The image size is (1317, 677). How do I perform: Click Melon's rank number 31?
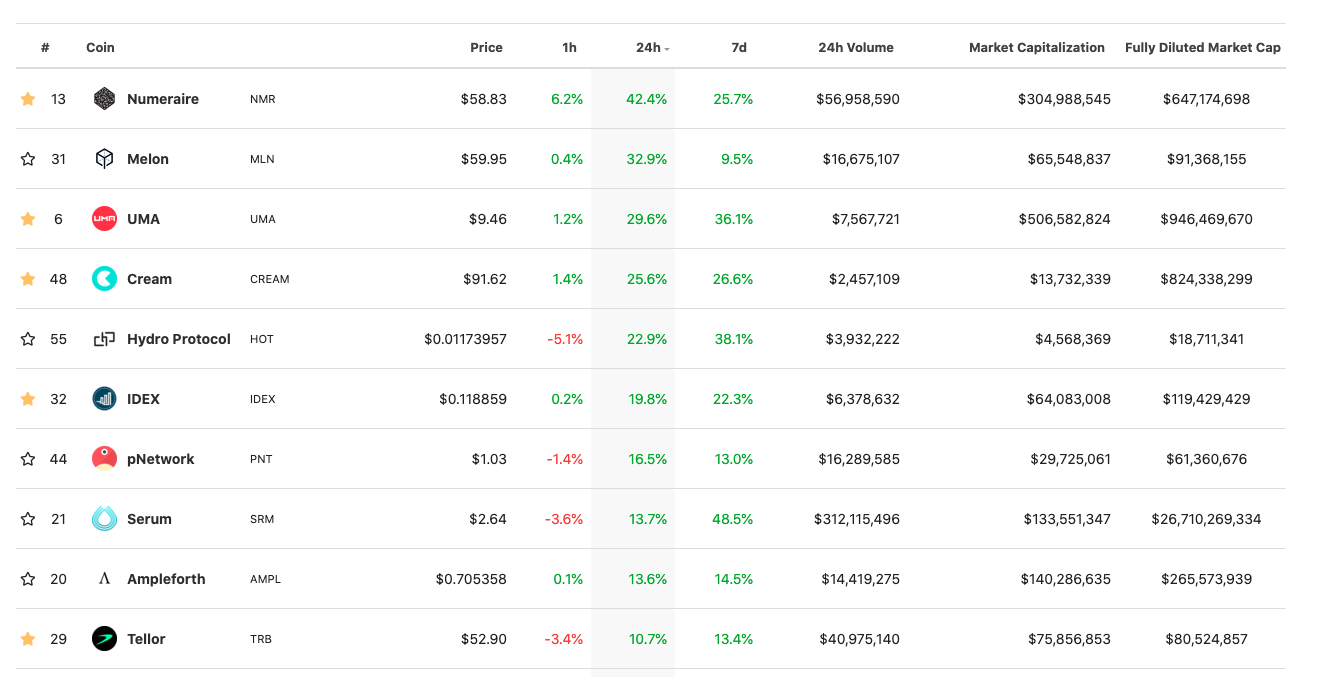(58, 159)
